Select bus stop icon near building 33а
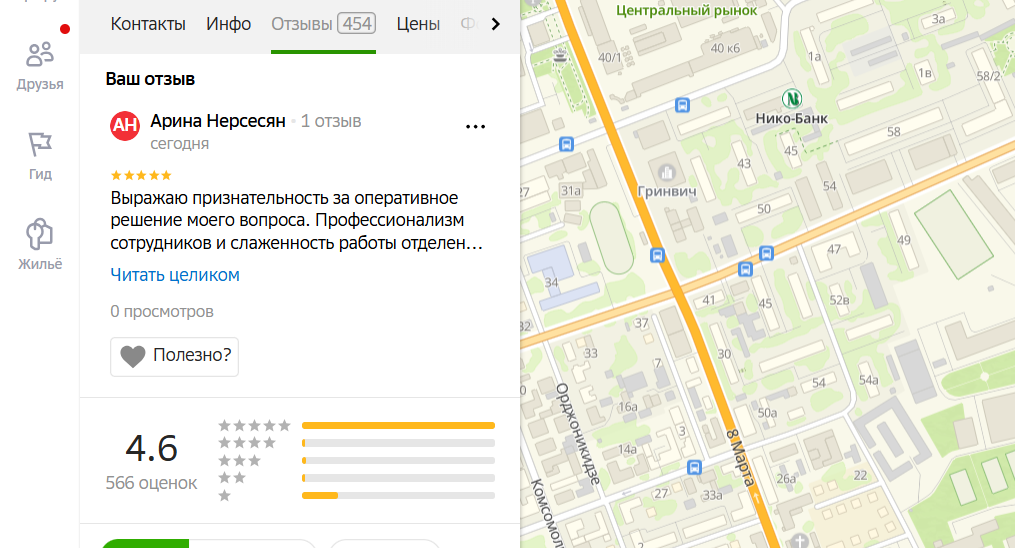1015x548 pixels. point(694,467)
